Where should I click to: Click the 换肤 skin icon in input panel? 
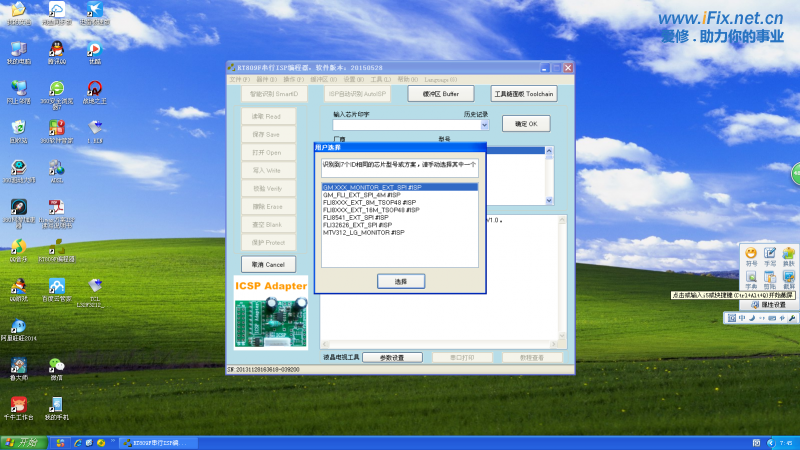[x=788, y=257]
